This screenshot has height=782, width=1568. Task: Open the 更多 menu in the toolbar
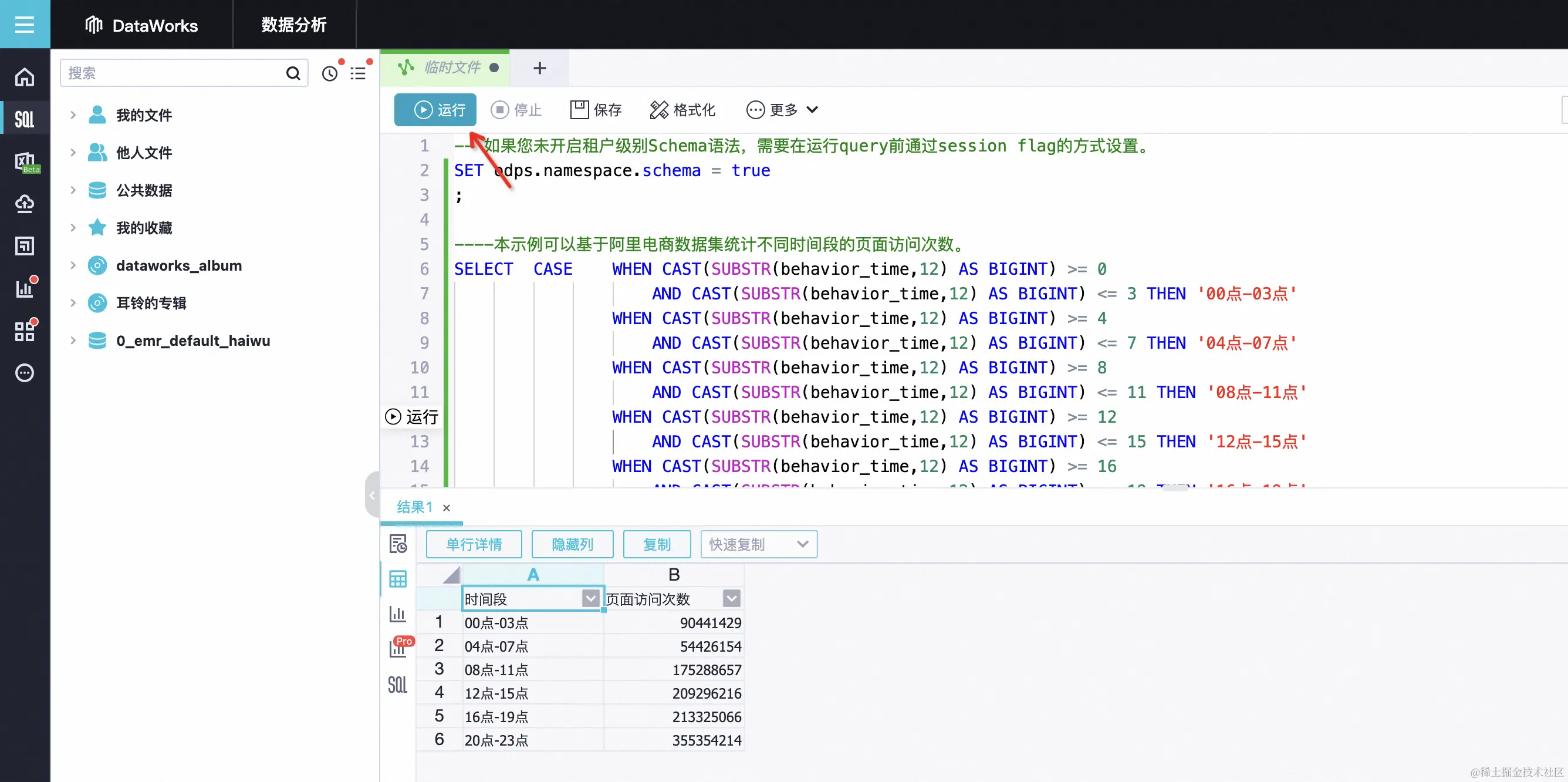pos(782,110)
